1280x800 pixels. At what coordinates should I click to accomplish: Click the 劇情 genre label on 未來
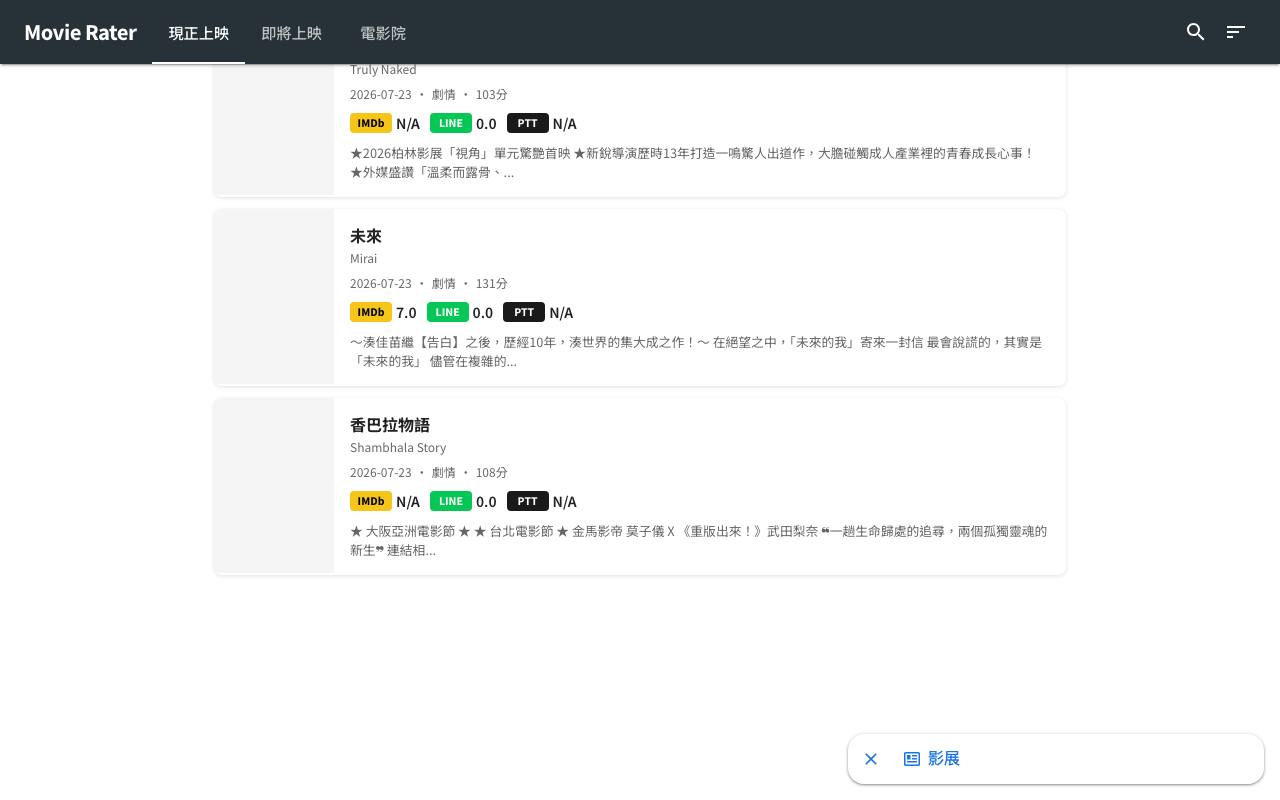[x=444, y=283]
